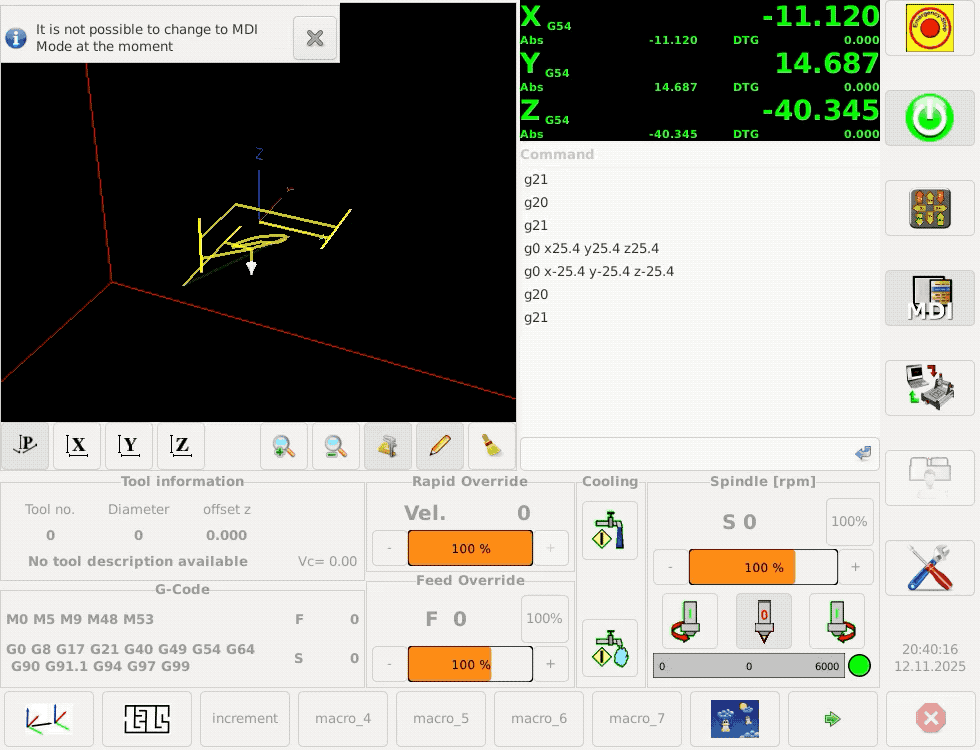Open the touch-off offsets button
Image resolution: width=980 pixels, height=750 pixels.
coord(147,718)
